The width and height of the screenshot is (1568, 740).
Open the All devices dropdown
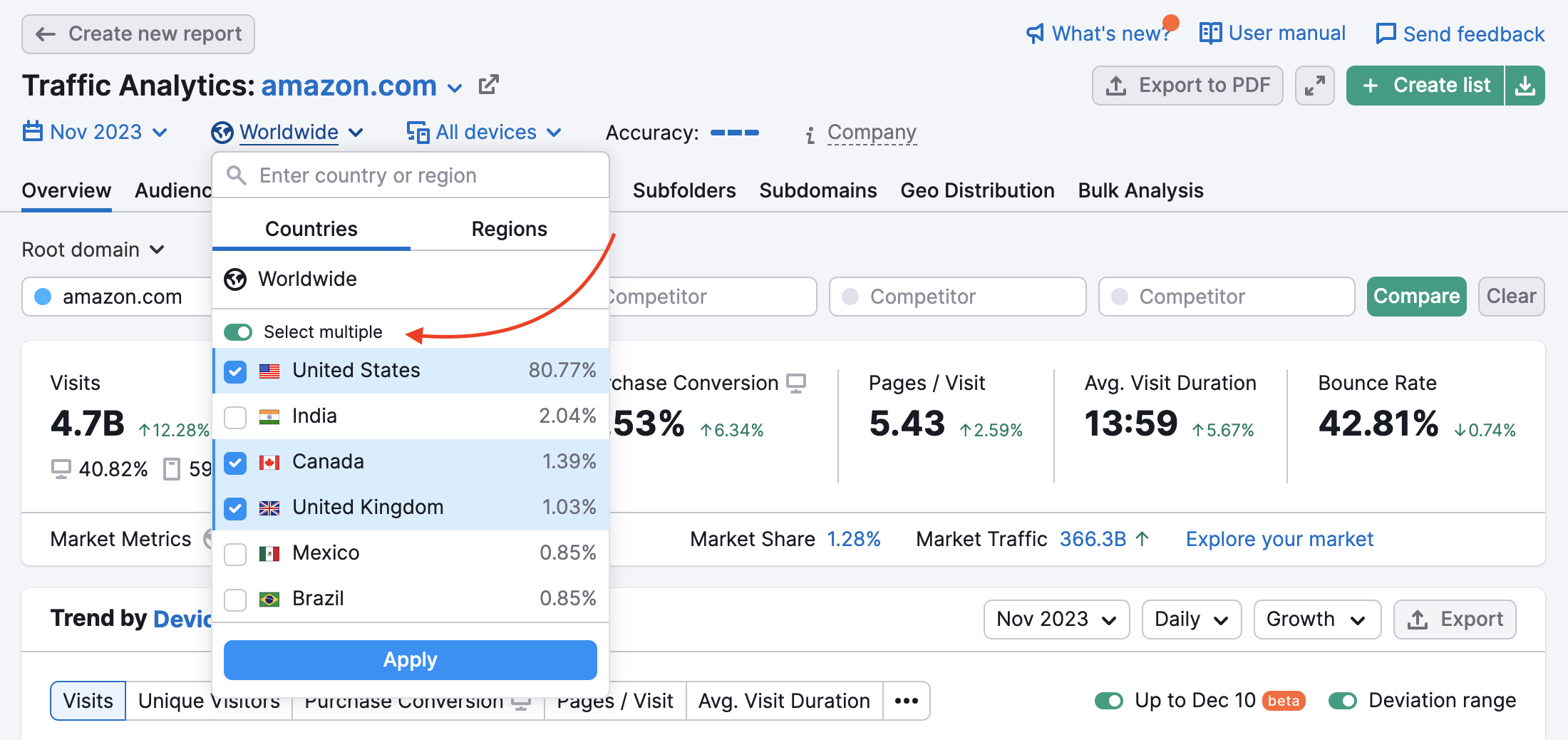485,132
